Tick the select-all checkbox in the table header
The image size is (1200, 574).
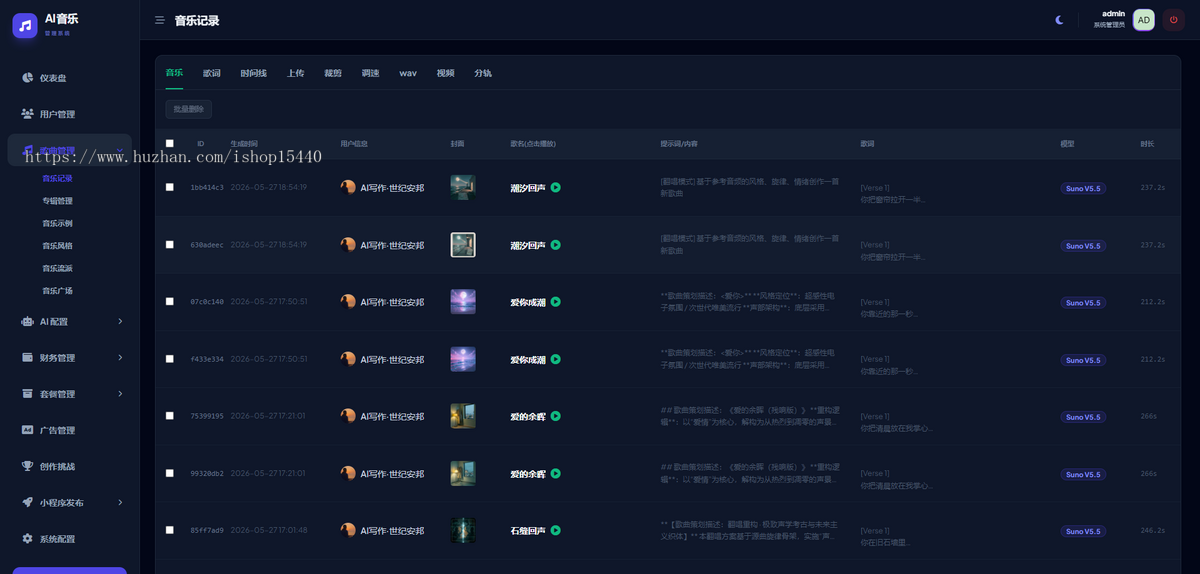click(x=170, y=144)
